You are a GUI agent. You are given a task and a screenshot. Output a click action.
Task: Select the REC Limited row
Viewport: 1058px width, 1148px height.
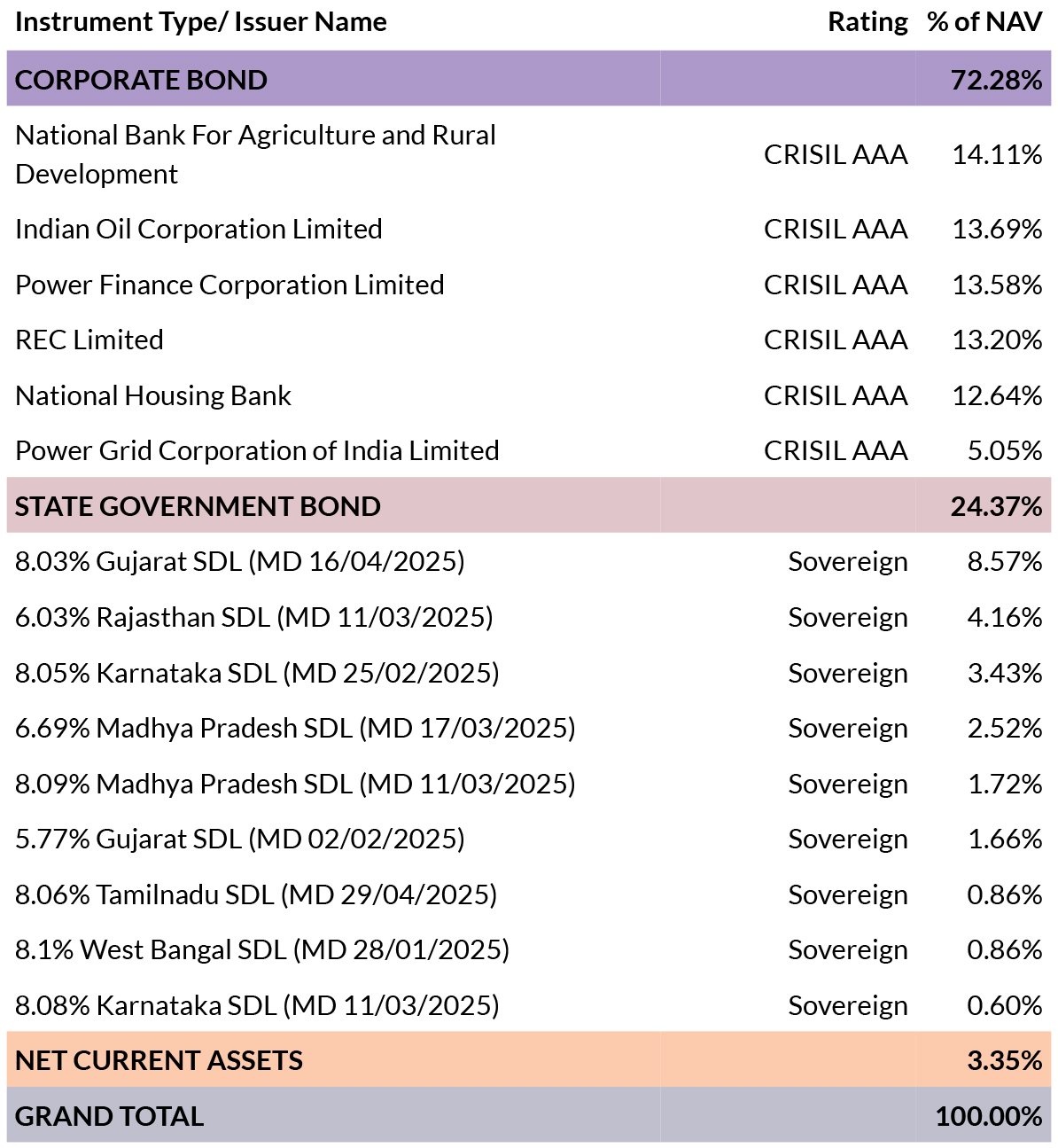(89, 340)
